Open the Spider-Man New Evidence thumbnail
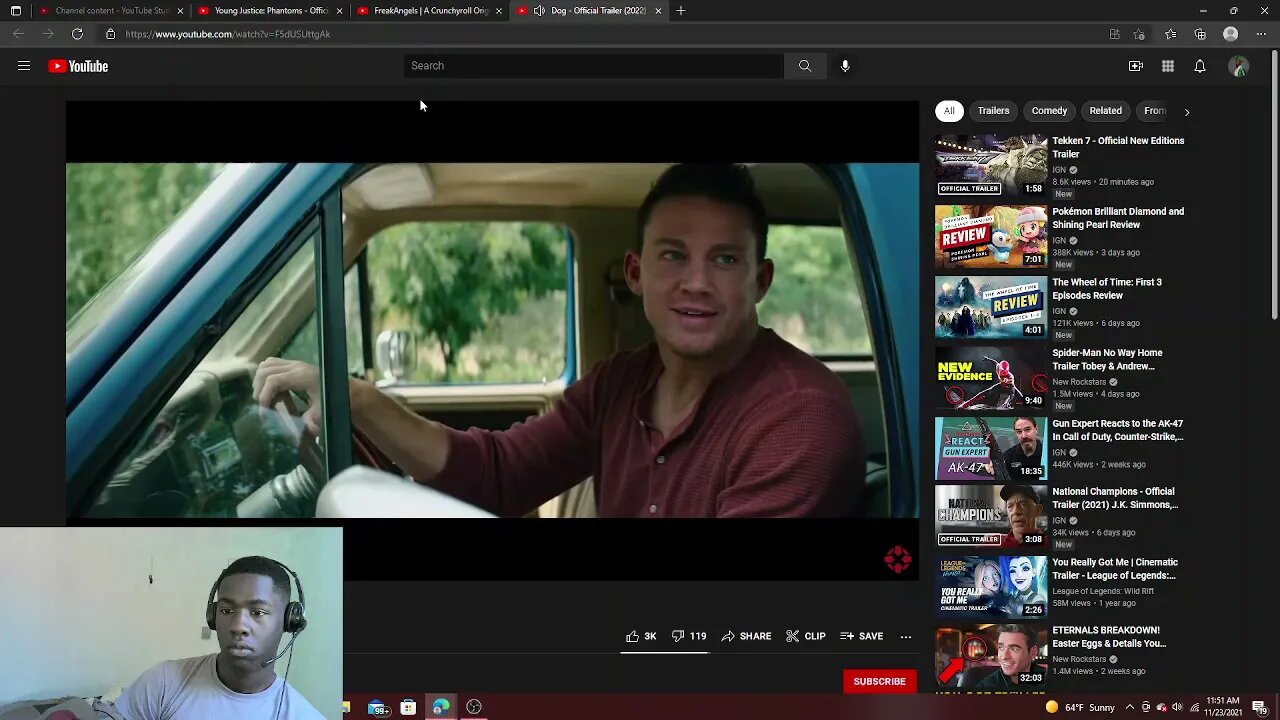 991,377
